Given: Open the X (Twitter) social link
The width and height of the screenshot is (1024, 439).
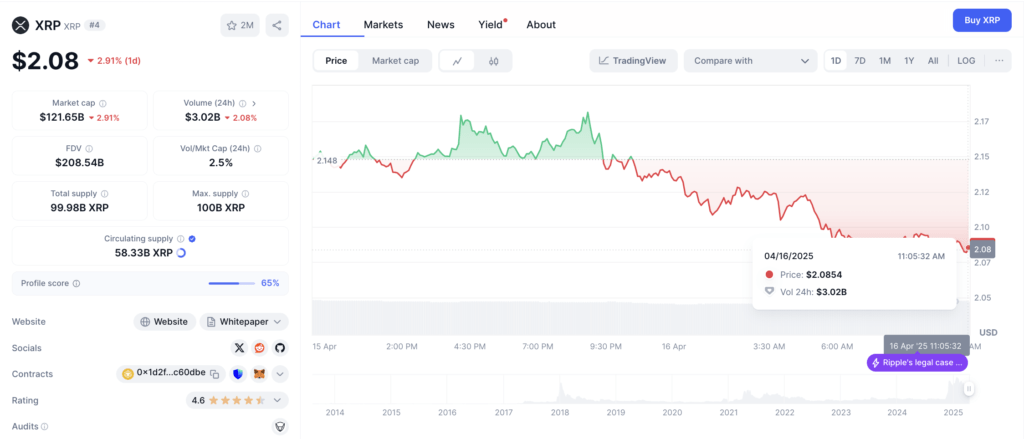Looking at the screenshot, I should coord(240,348).
